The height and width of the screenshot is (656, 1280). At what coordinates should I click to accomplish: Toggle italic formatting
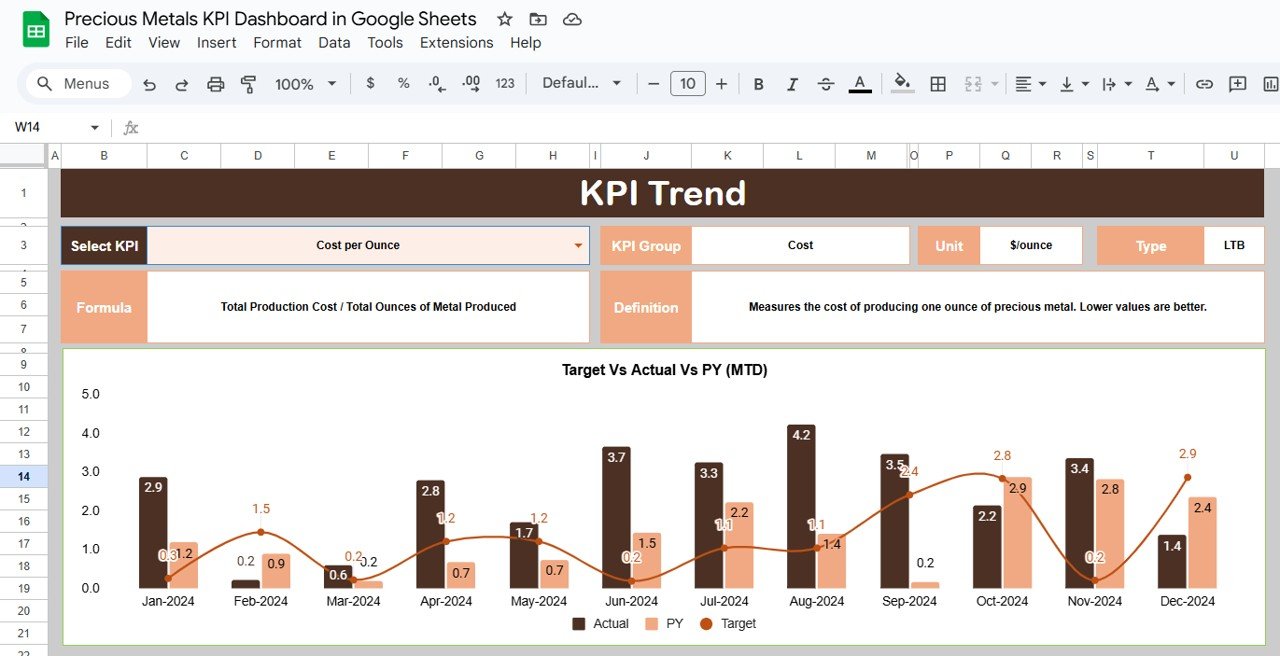(x=791, y=84)
